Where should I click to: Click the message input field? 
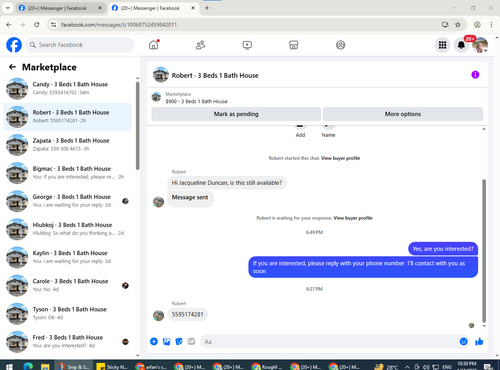[x=330, y=342]
